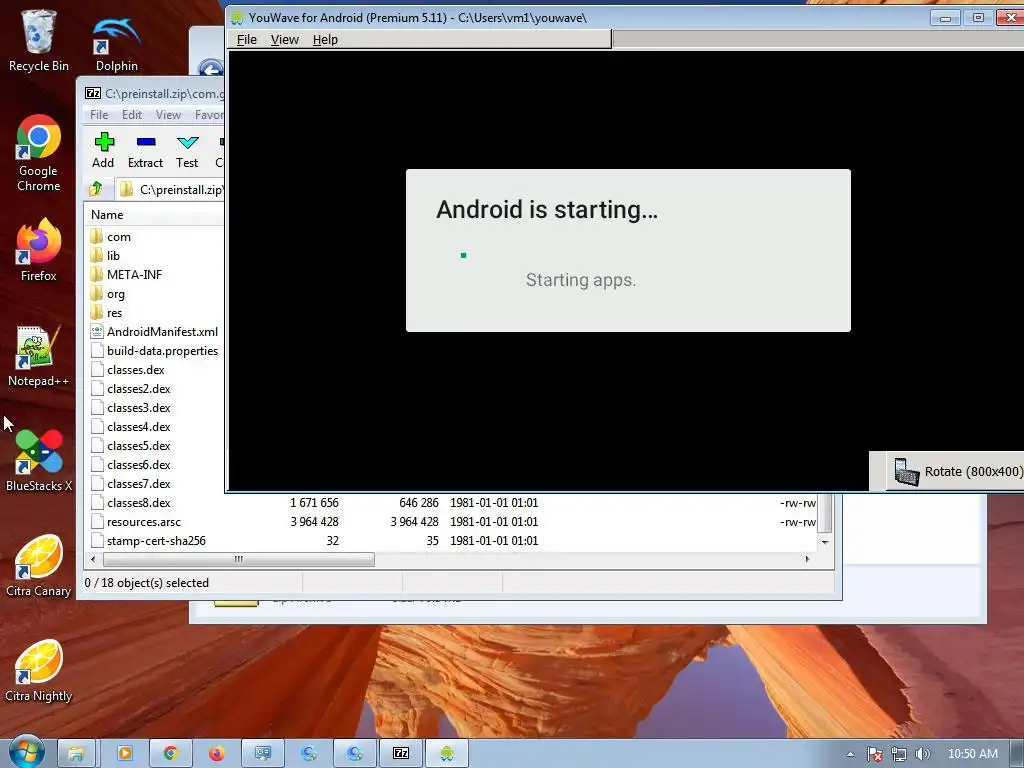This screenshot has width=1024, height=768.
Task: Click the down arrow of 7-Zip vertical scrollbar
Action: click(825, 542)
